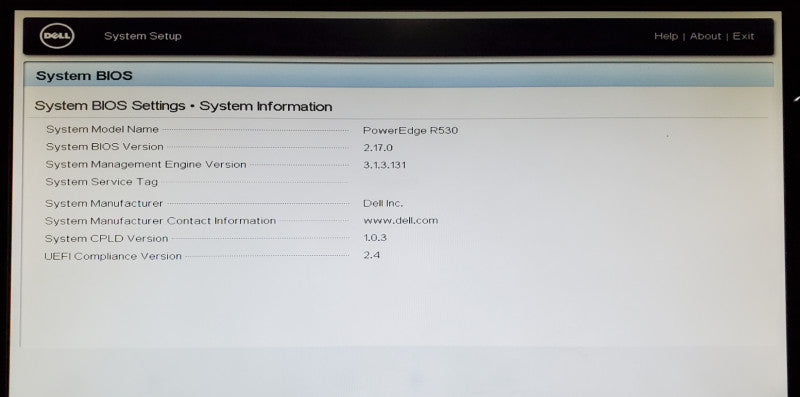Viewport: 800px width, 397px height.
Task: Select the System CPLD Version label
Action: [106, 238]
